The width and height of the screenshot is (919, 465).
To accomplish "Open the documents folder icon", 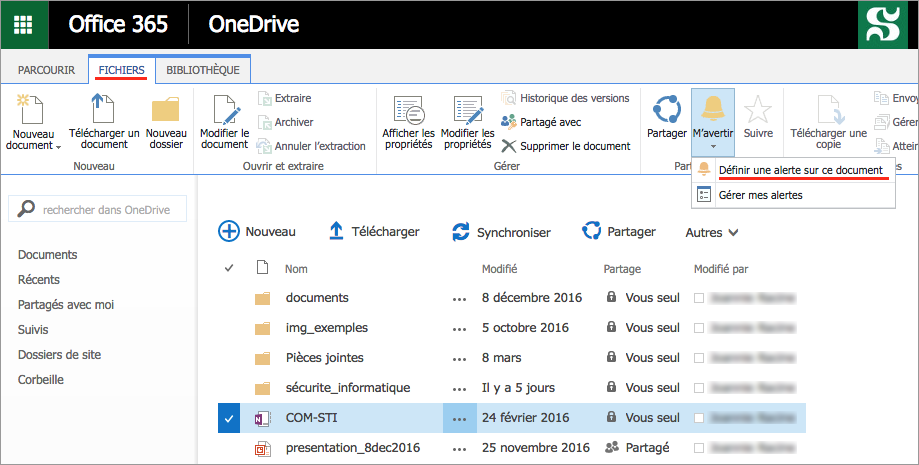I will point(263,298).
